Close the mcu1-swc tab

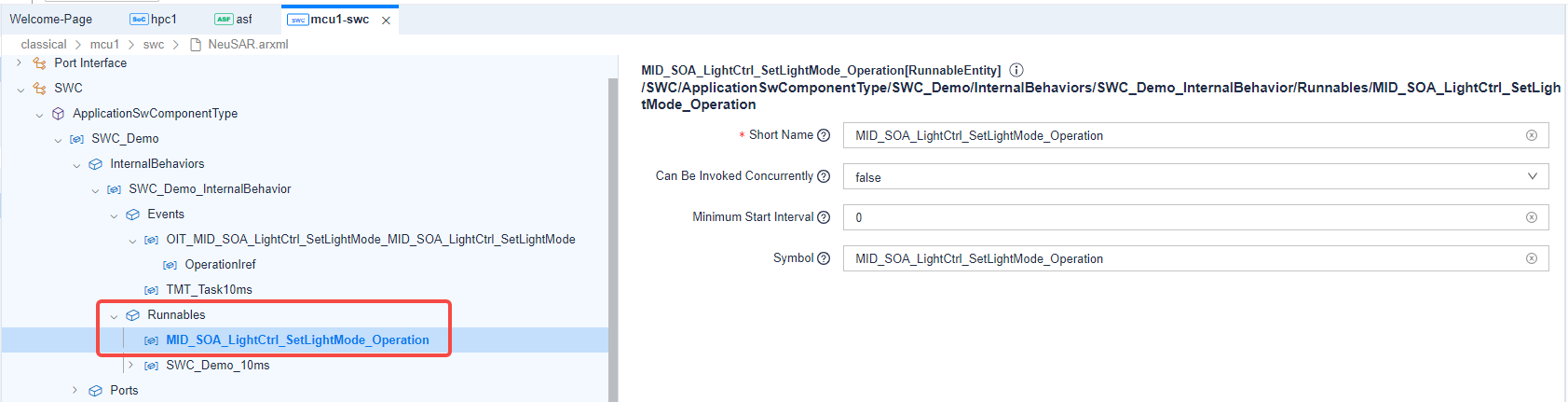pyautogui.click(x=386, y=21)
